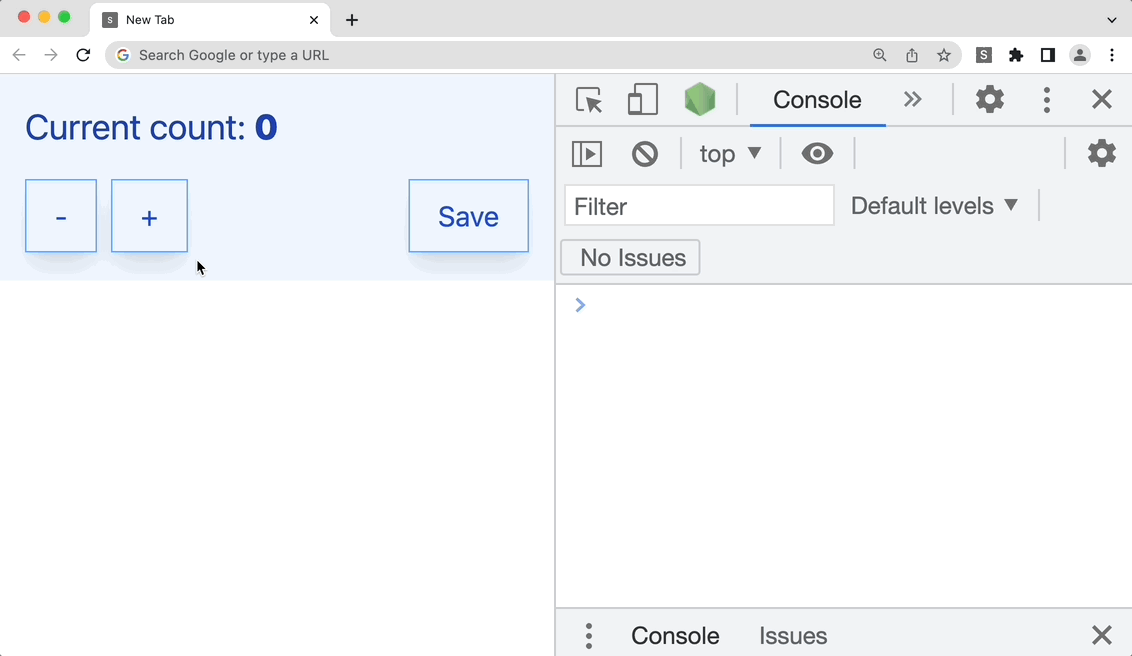Image resolution: width=1132 pixels, height=656 pixels.
Task: Open the Default levels filter dropdown
Action: pyautogui.click(x=934, y=205)
